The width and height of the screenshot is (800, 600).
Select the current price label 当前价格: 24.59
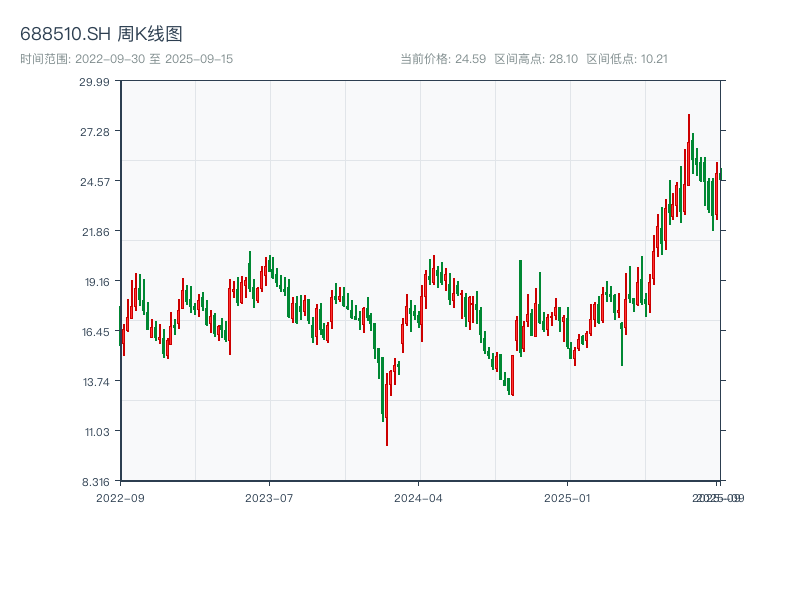443,59
